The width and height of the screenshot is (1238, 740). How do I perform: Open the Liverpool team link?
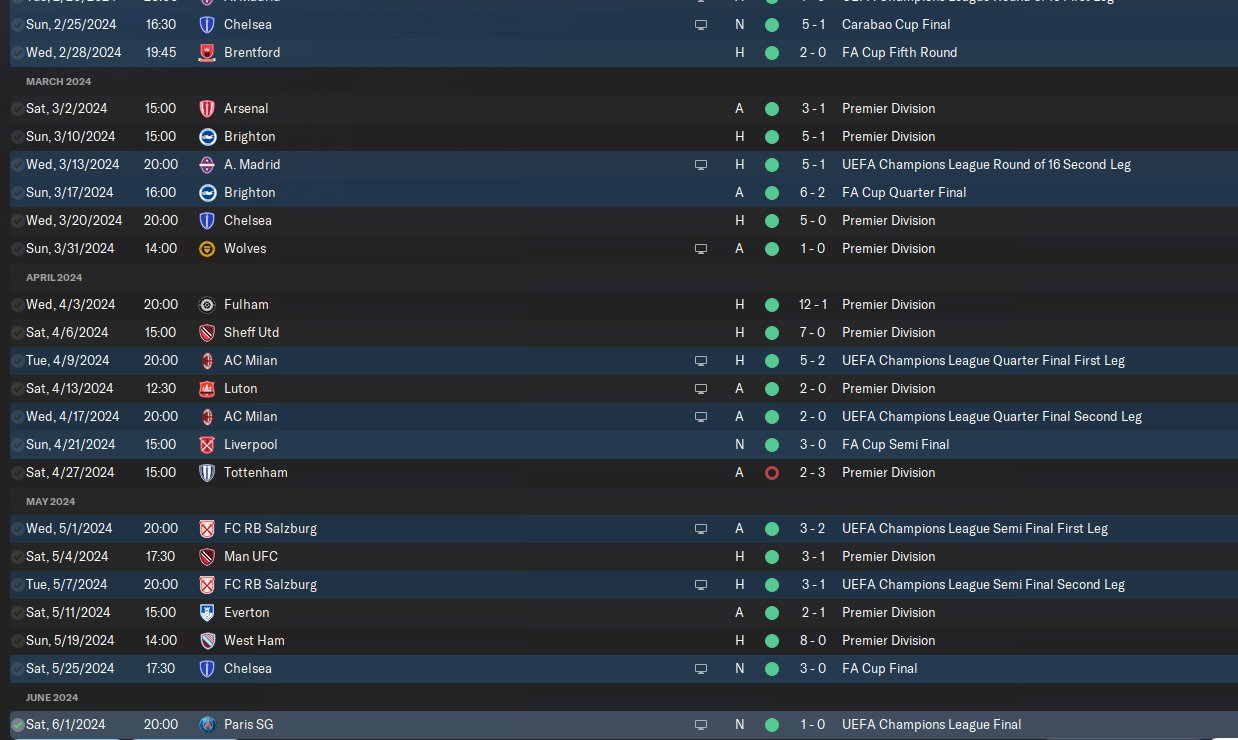tap(250, 444)
